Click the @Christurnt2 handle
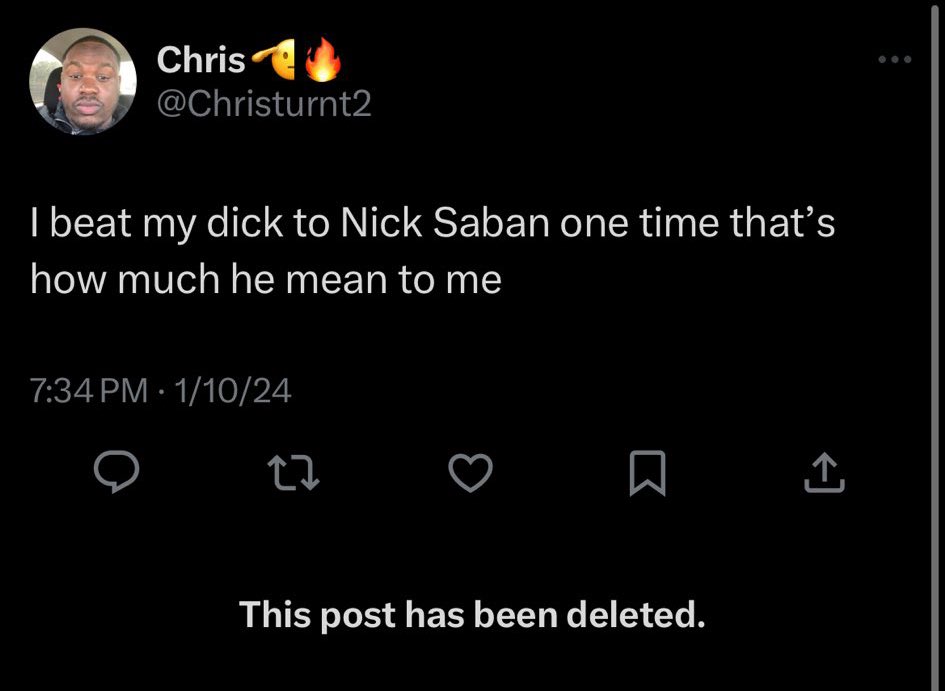 (264, 104)
